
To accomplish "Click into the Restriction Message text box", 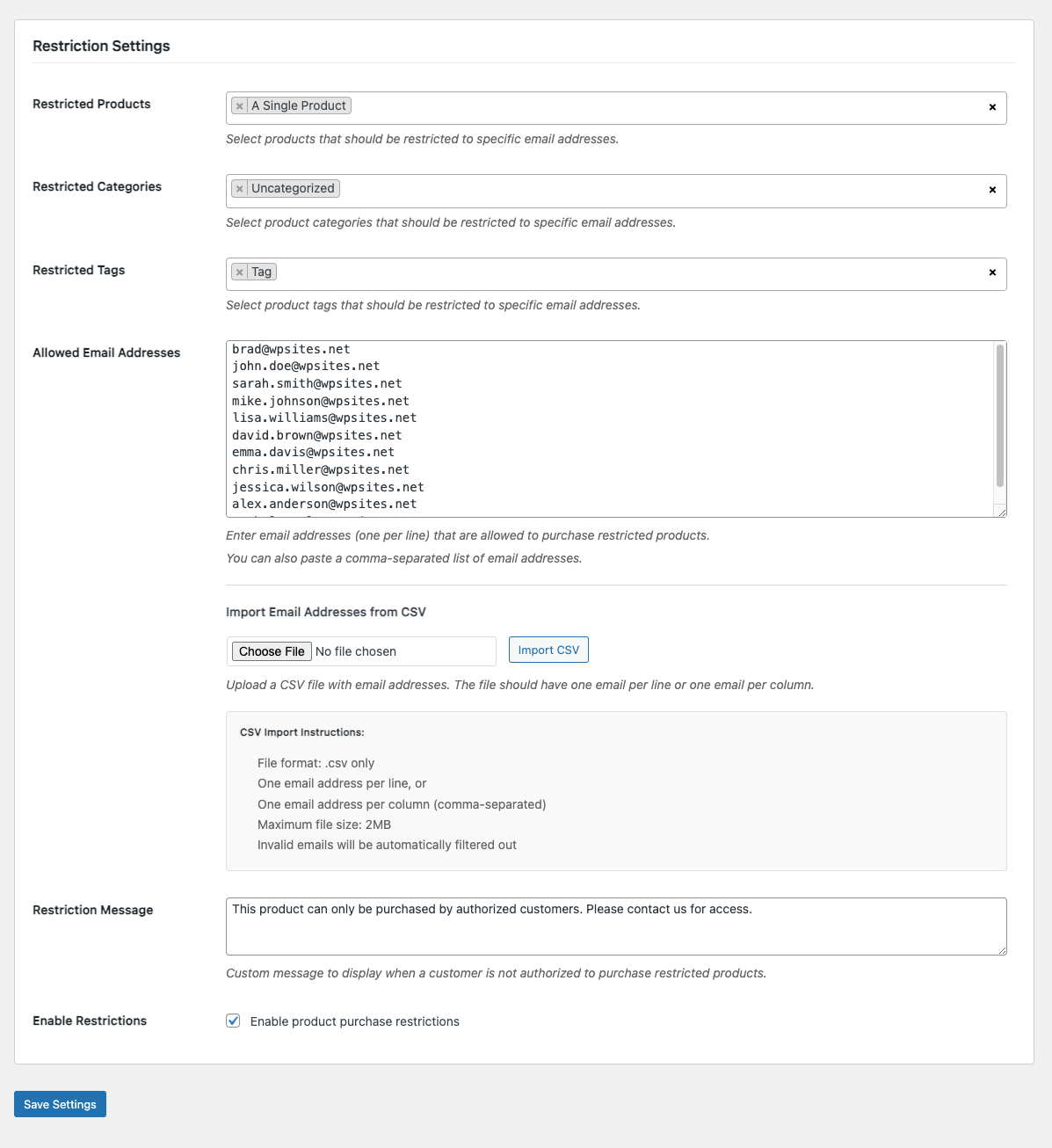I will pos(615,926).
